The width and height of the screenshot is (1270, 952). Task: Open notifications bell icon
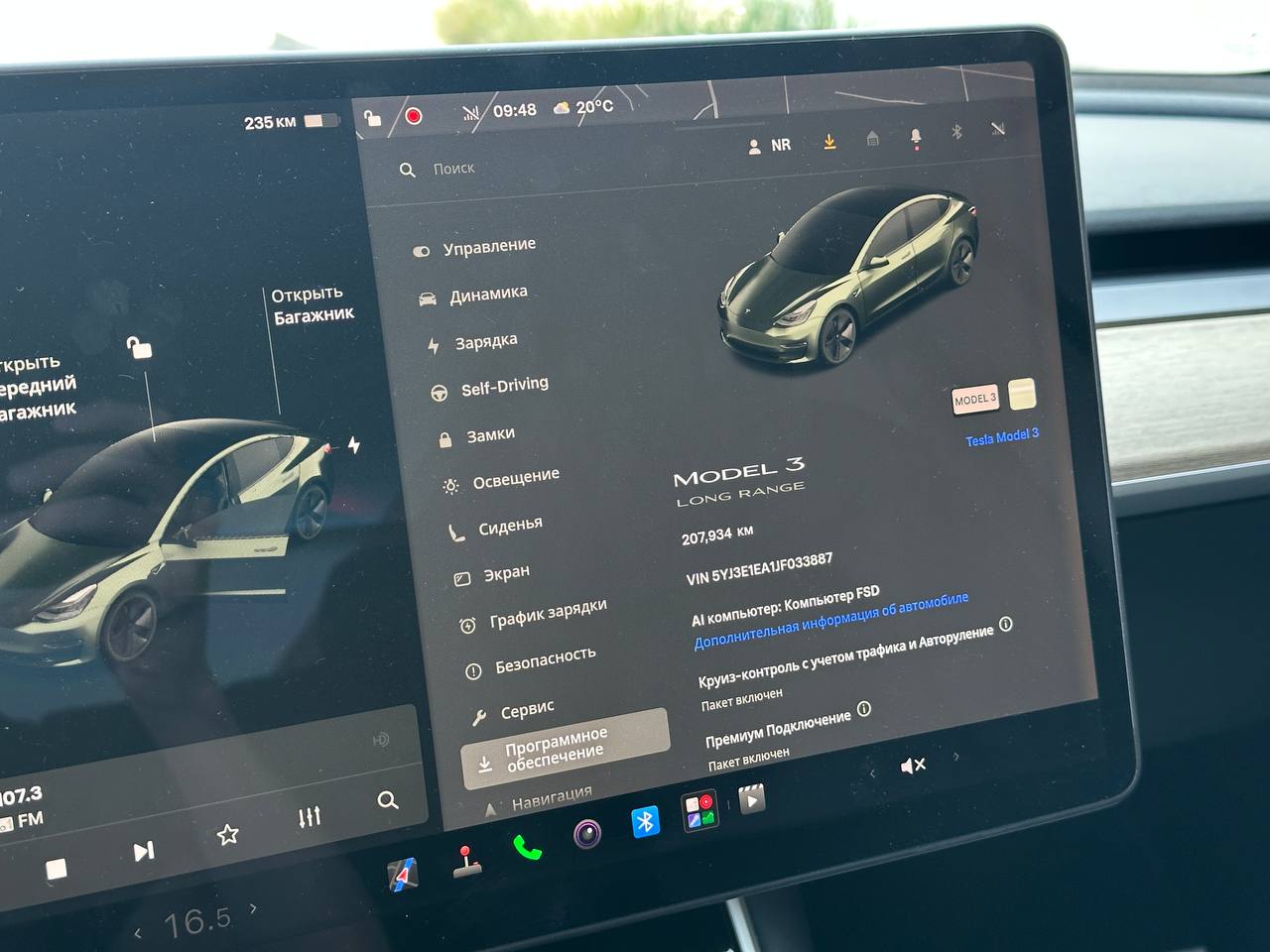click(916, 137)
